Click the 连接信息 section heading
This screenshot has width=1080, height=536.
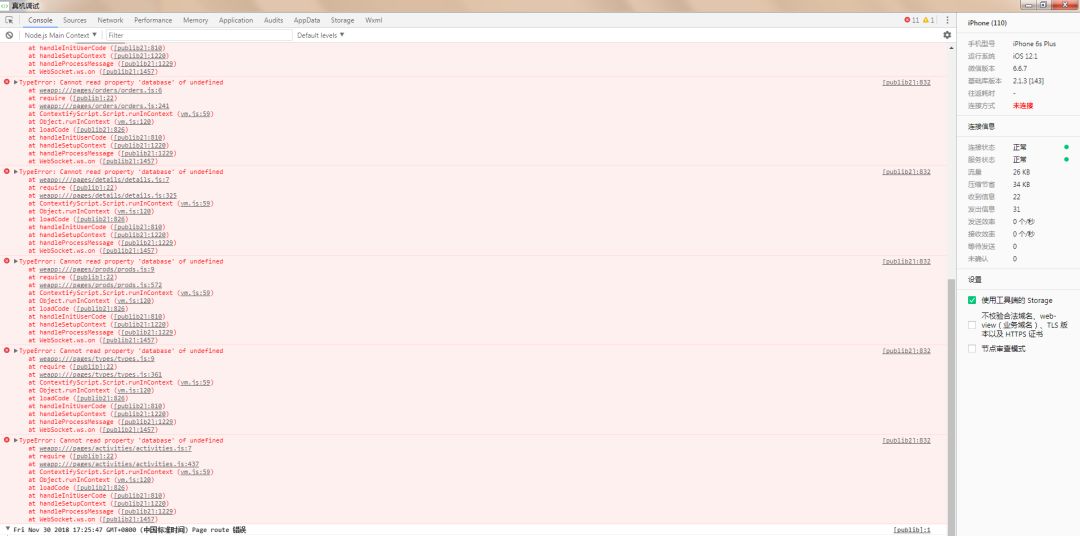pyautogui.click(x=982, y=127)
